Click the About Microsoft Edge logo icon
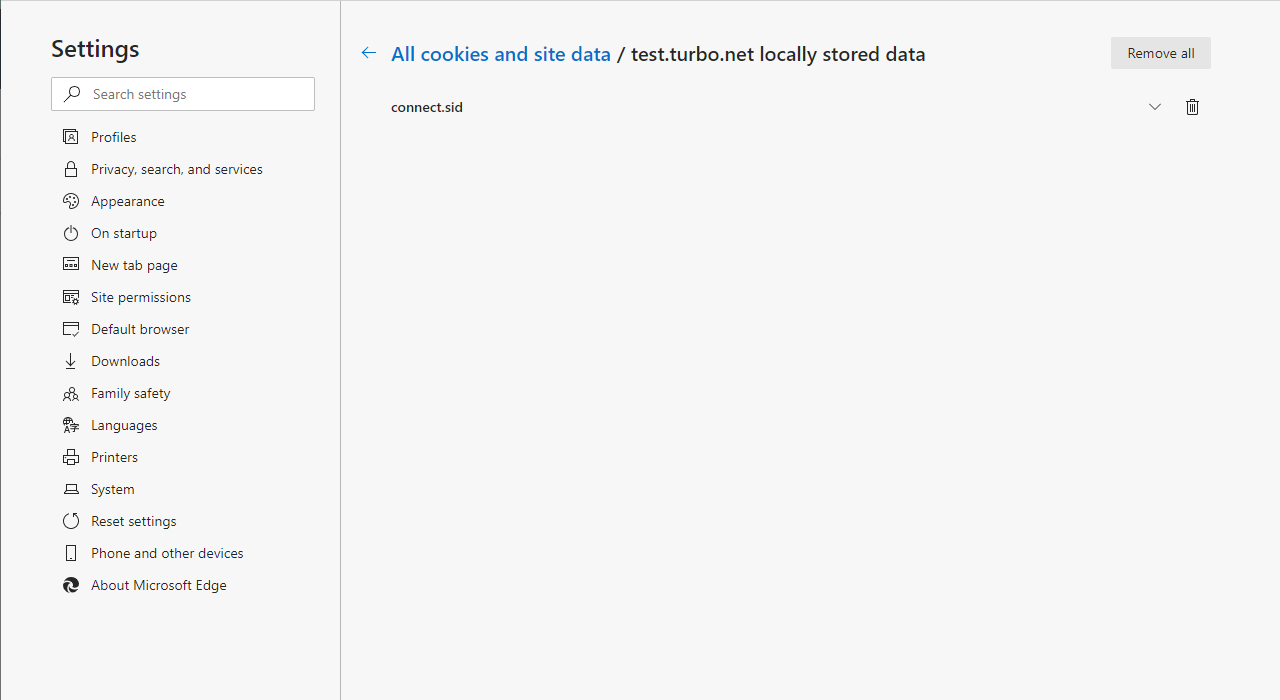 (70, 585)
